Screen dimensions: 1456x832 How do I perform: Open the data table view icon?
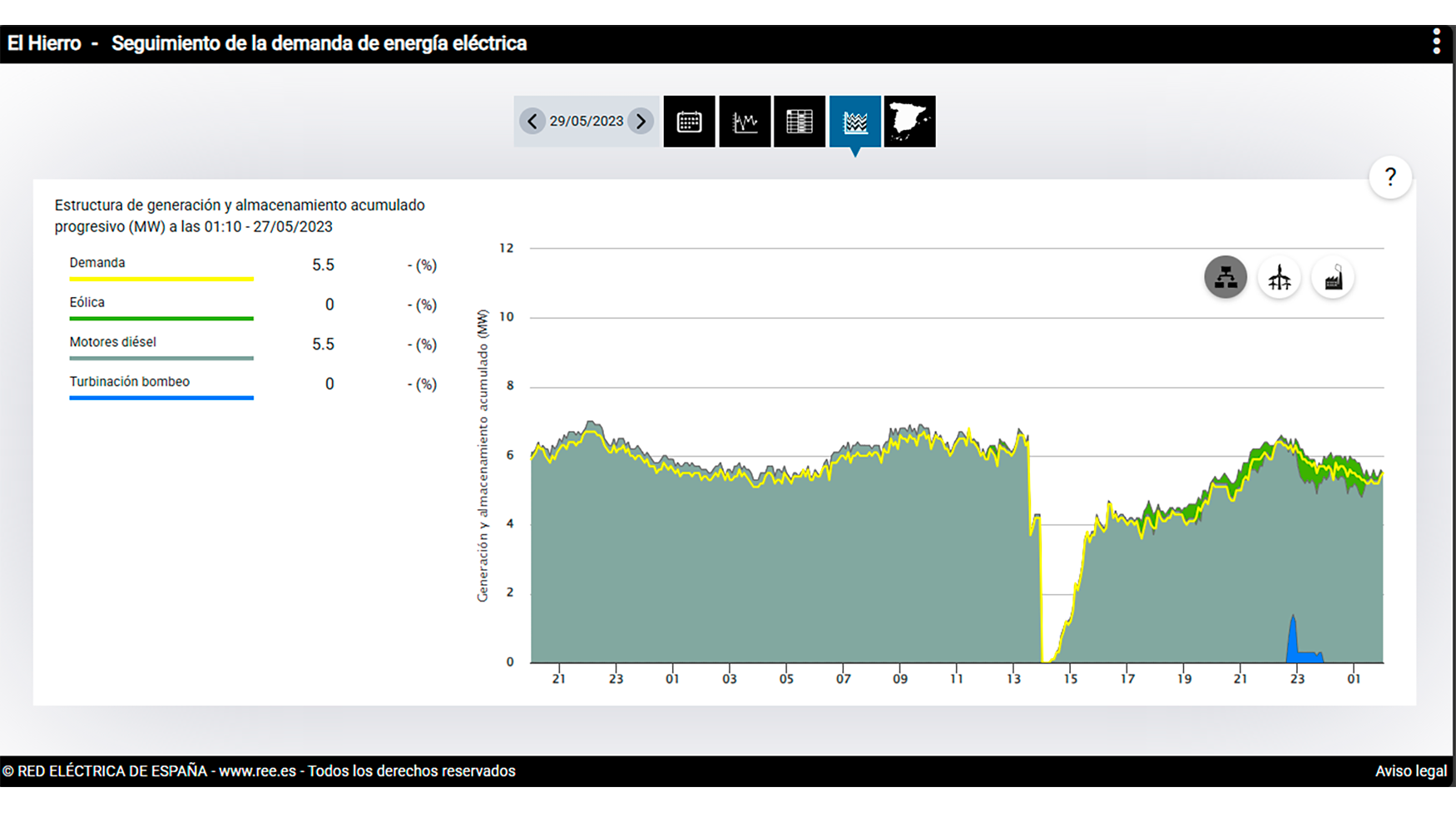pos(800,121)
